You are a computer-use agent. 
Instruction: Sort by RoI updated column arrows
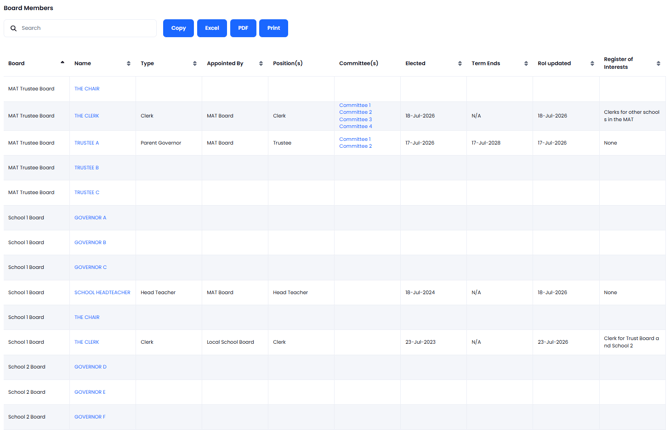pos(592,63)
